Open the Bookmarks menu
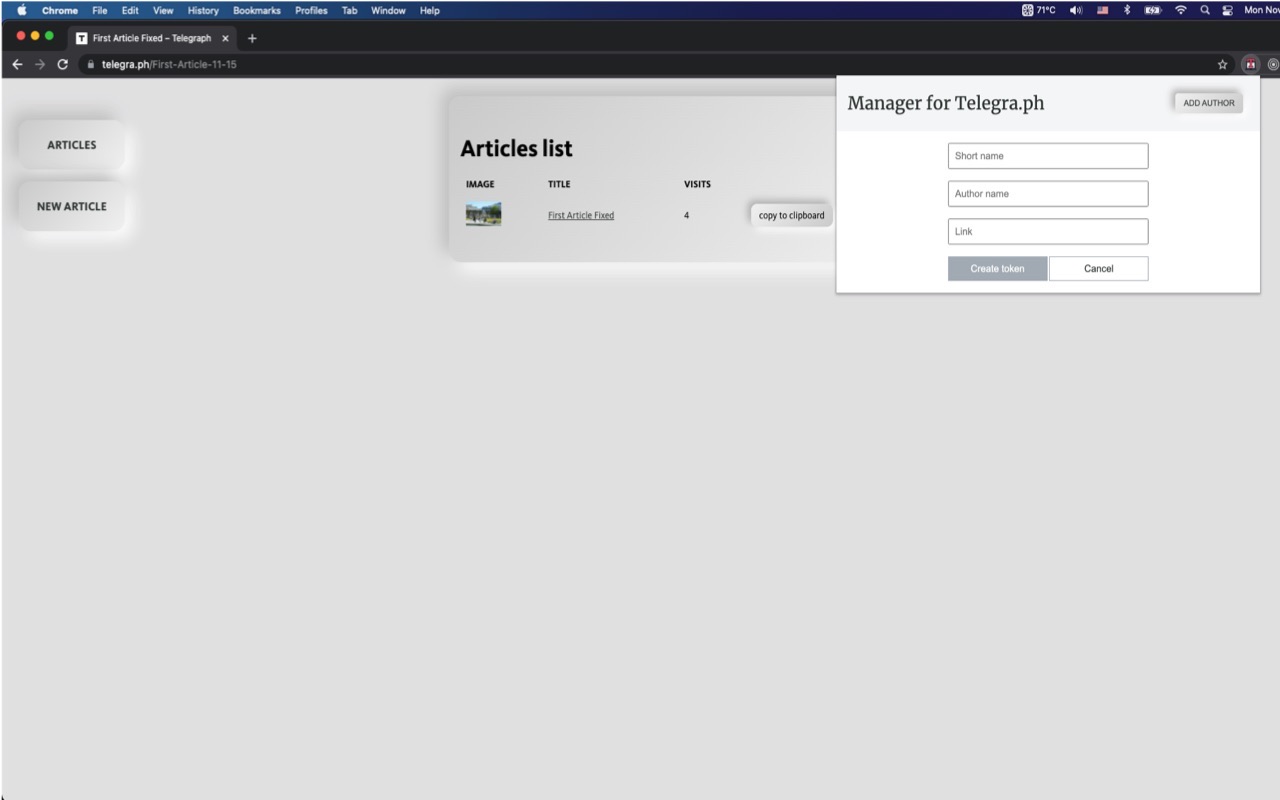1280x800 pixels. pyautogui.click(x=257, y=10)
